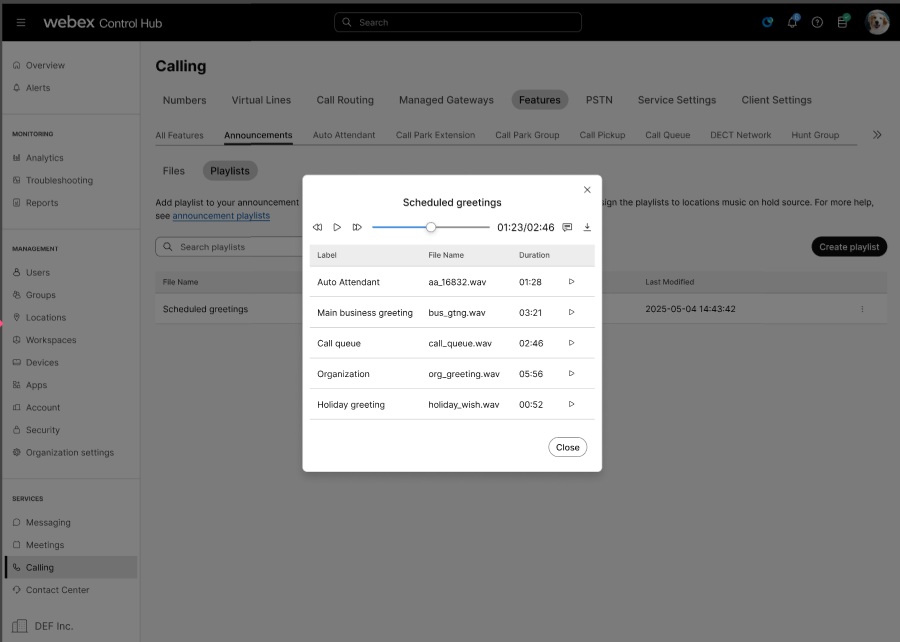Click the DEF Inc. organization label
Image resolution: width=900 pixels, height=642 pixels.
tap(53, 626)
